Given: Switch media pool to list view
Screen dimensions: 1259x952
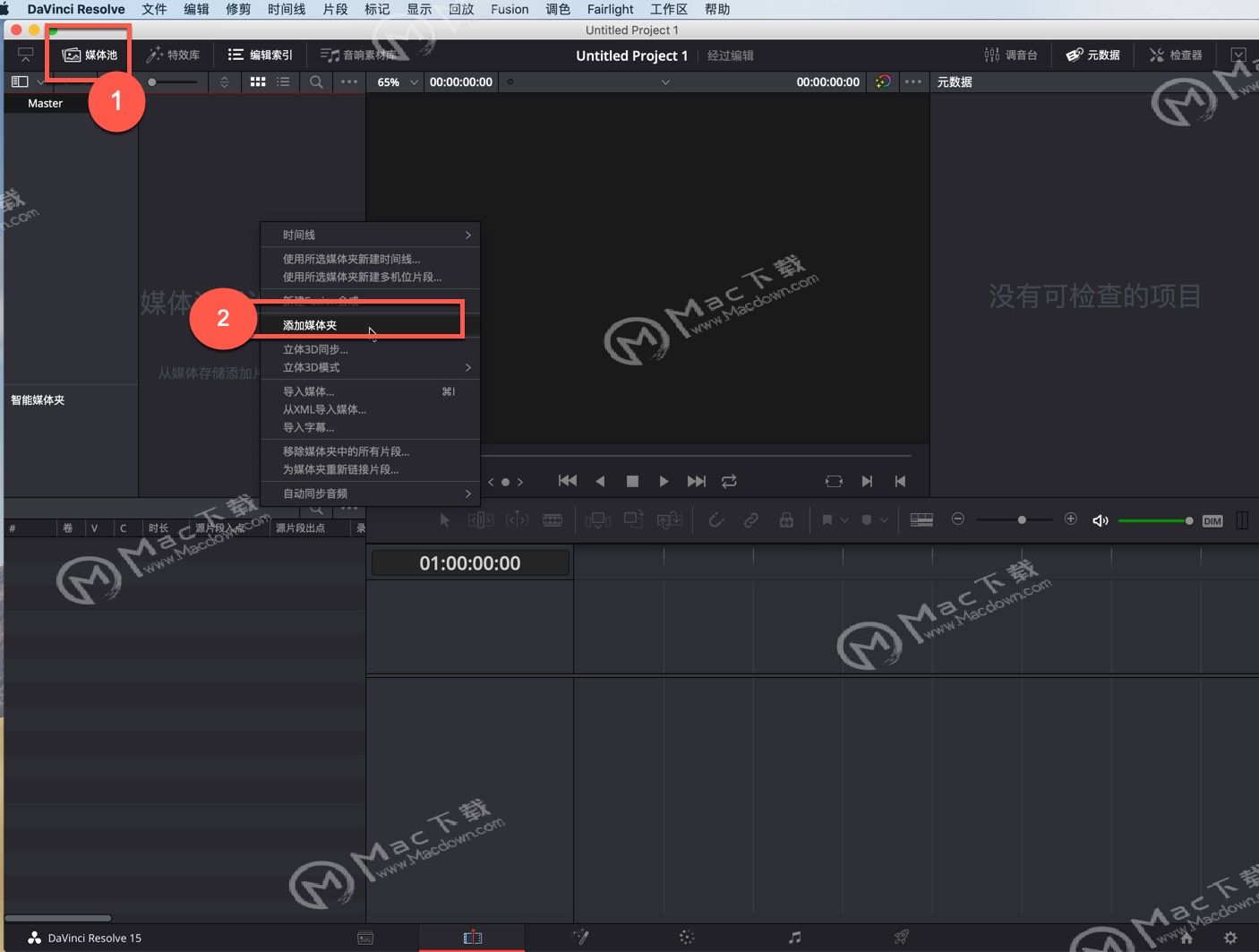Looking at the screenshot, I should click(x=283, y=81).
